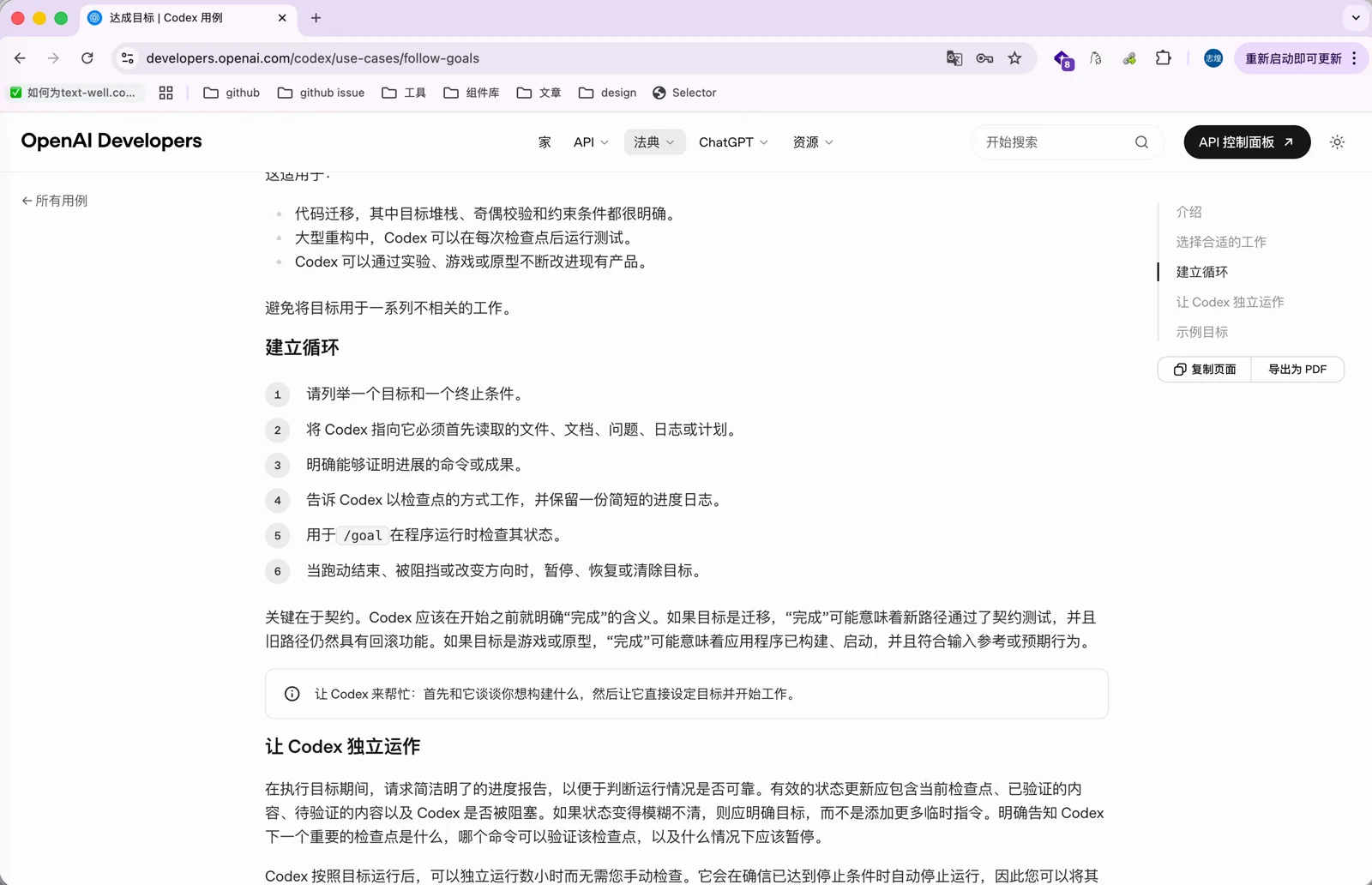Open the password key icon
Viewport: 1372px width, 885px height.
[984, 58]
